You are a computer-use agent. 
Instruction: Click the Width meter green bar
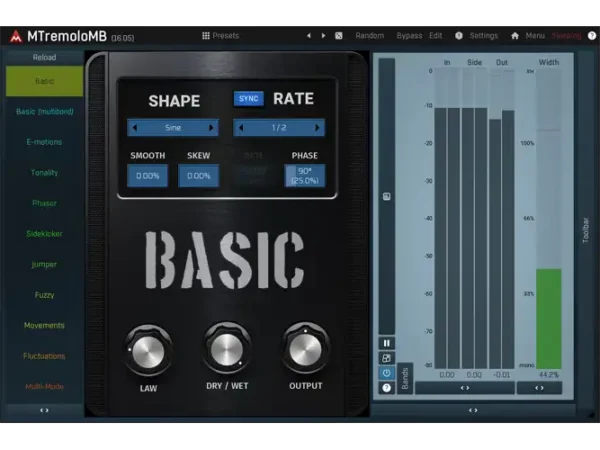548,319
